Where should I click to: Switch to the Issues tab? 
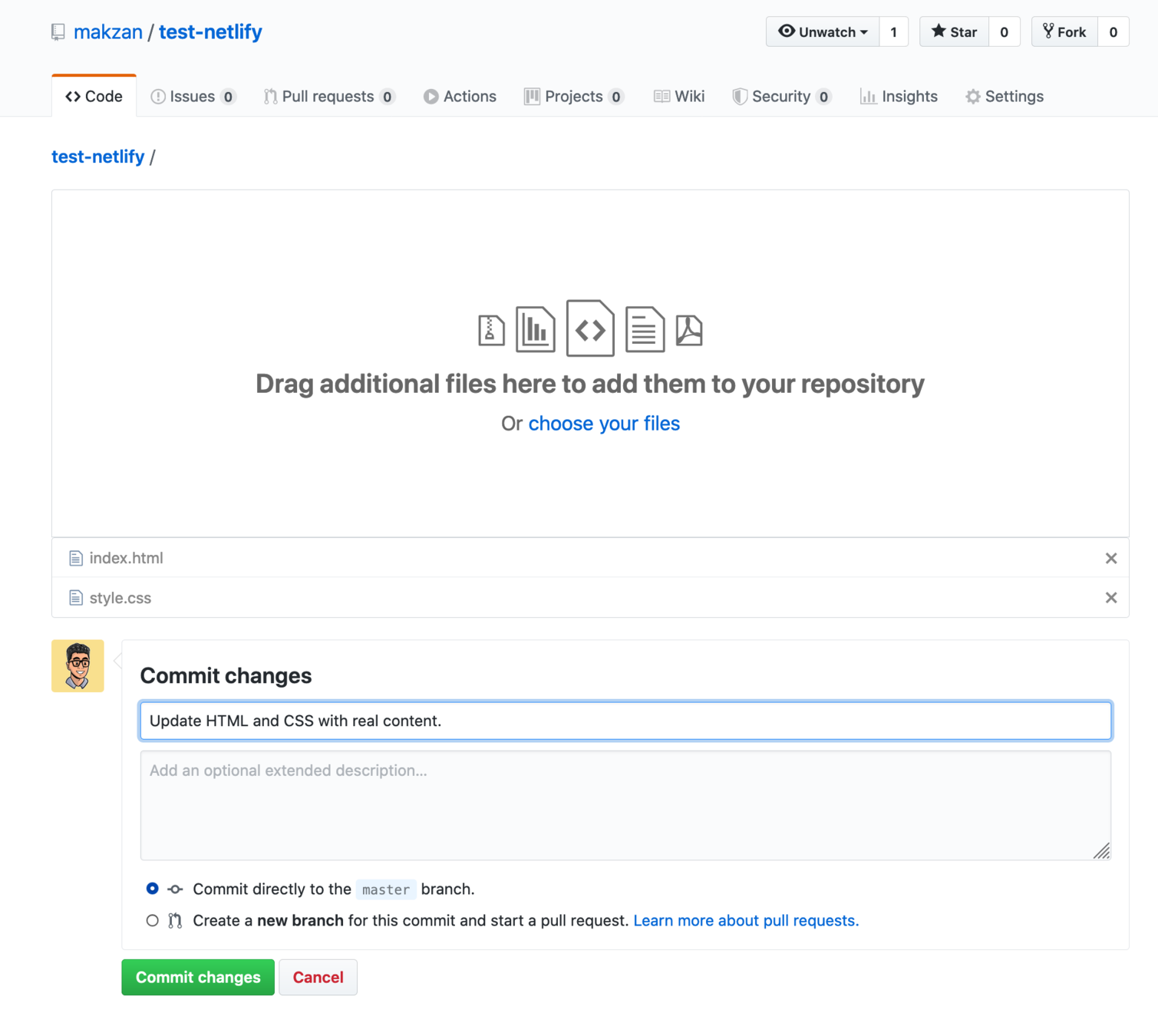pos(193,97)
